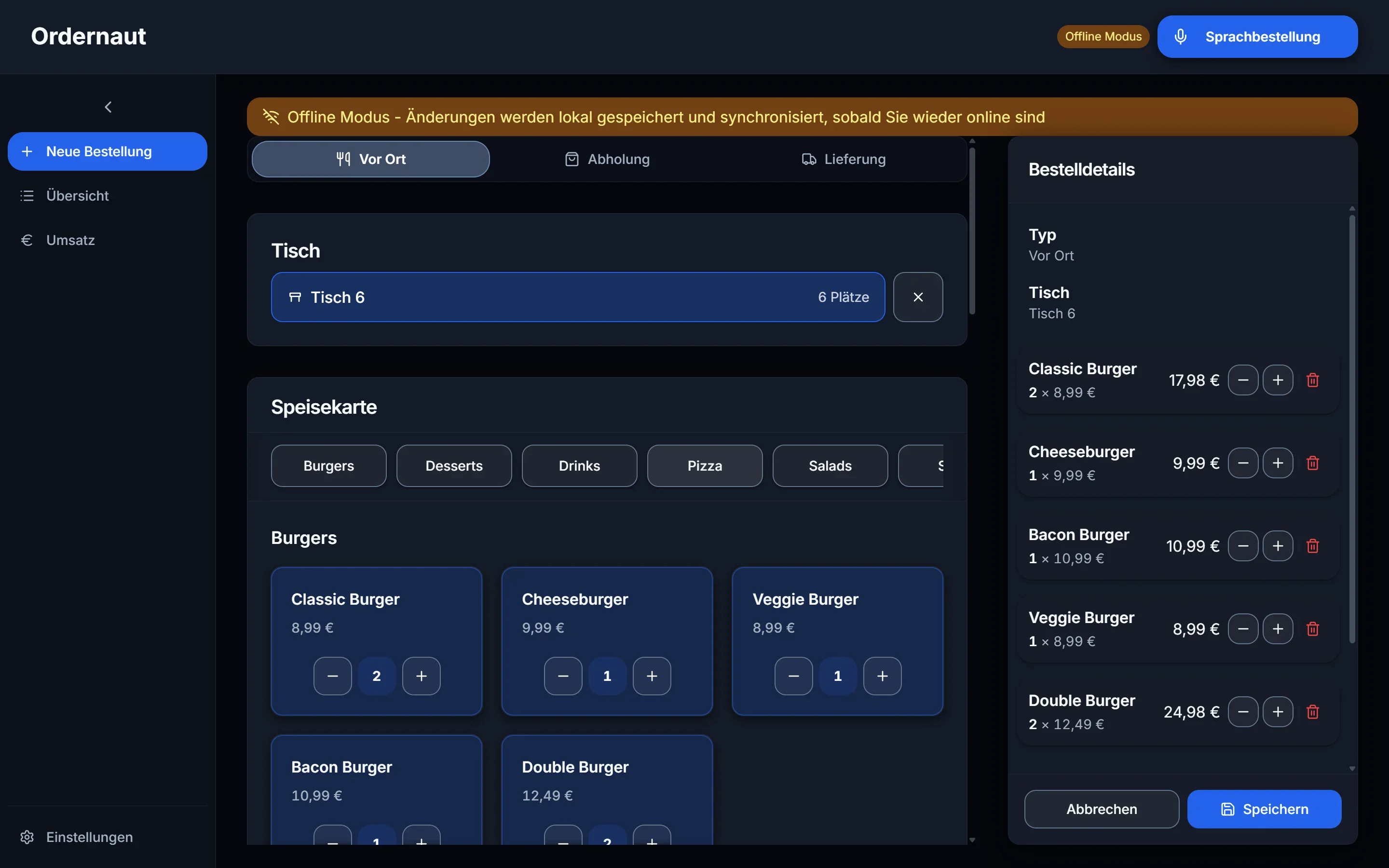Decrease Veggie Burger quantity on the menu card
This screenshot has width=1389, height=868.
click(794, 676)
